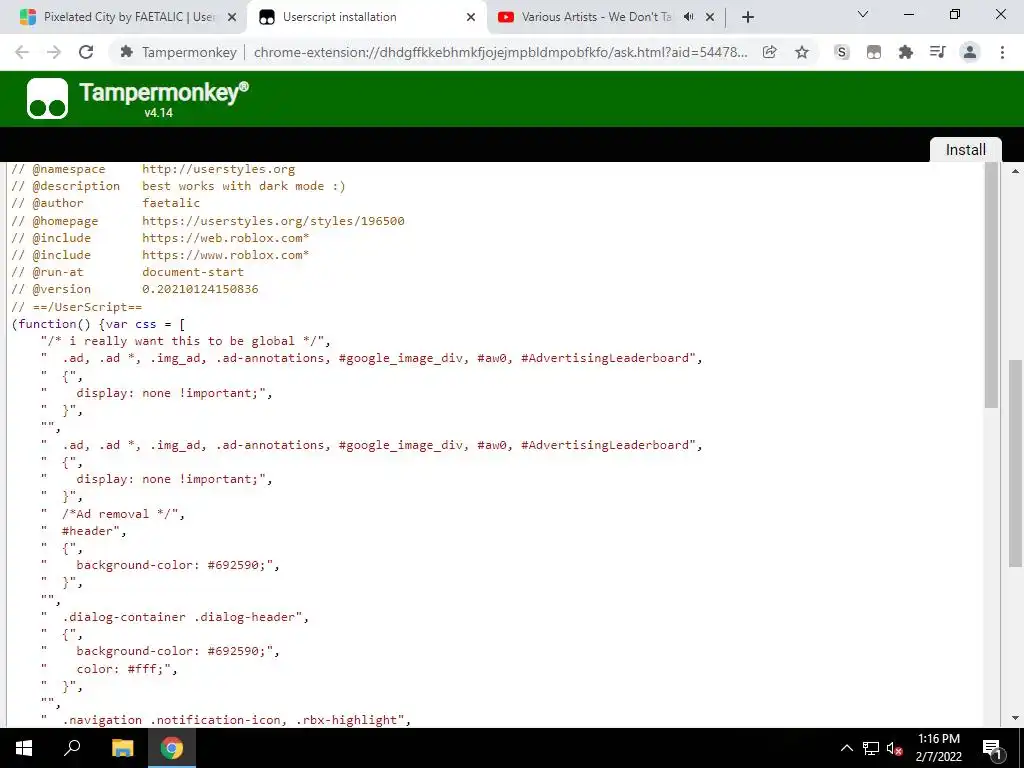Open File Explorer from the taskbar
The width and height of the screenshot is (1024, 768).
tap(122, 748)
